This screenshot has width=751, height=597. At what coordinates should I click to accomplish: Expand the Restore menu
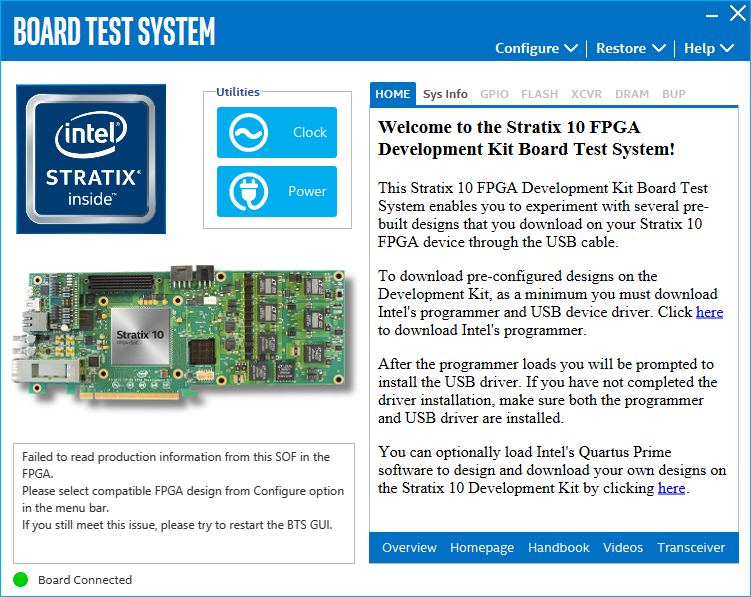point(630,48)
